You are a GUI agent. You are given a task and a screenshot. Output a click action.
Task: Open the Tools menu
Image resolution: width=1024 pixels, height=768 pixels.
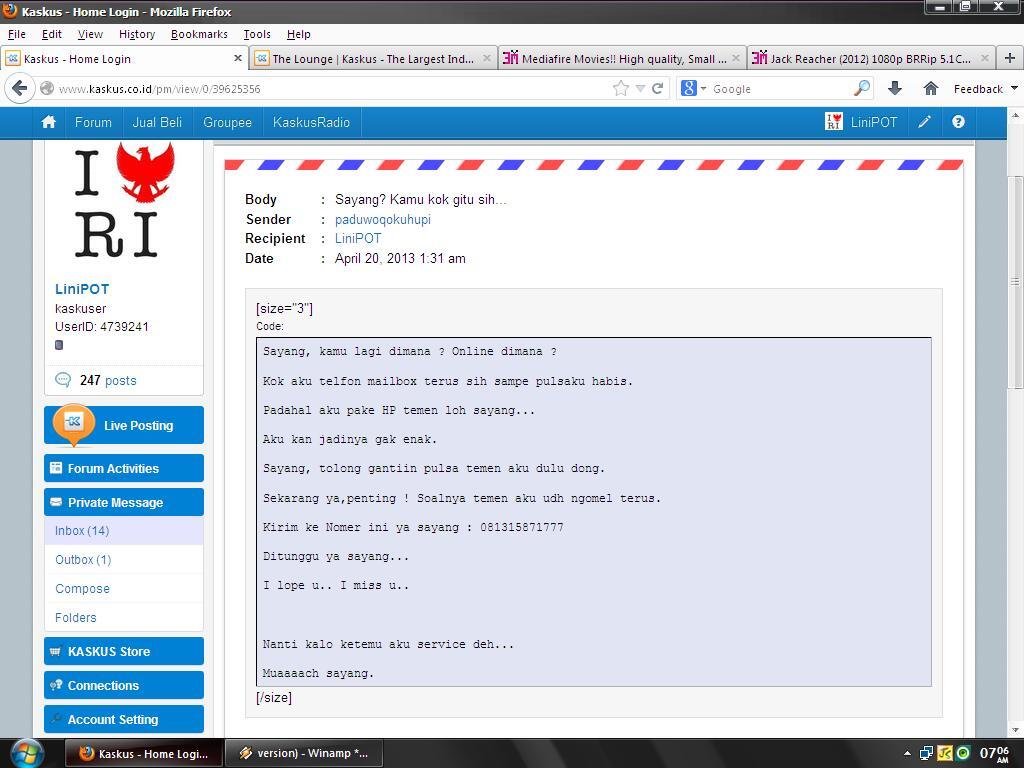click(257, 34)
